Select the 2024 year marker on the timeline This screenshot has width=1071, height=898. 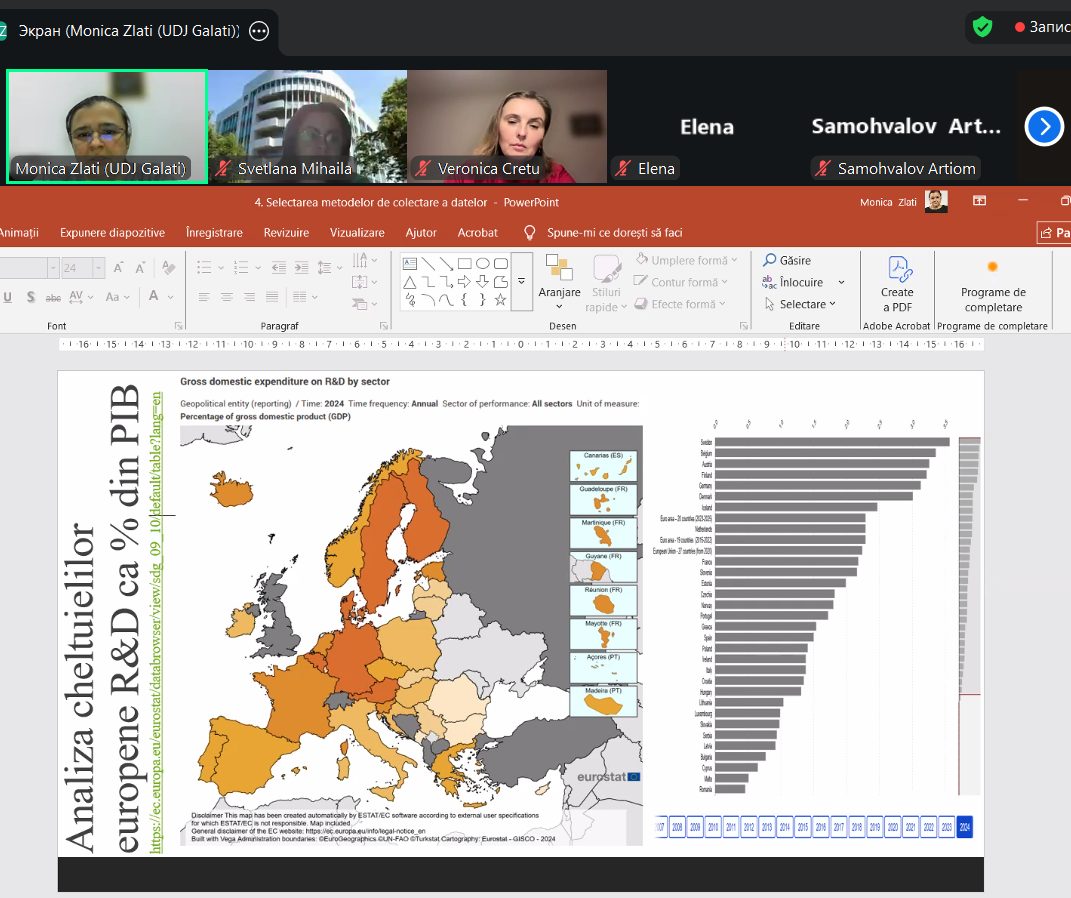point(964,828)
